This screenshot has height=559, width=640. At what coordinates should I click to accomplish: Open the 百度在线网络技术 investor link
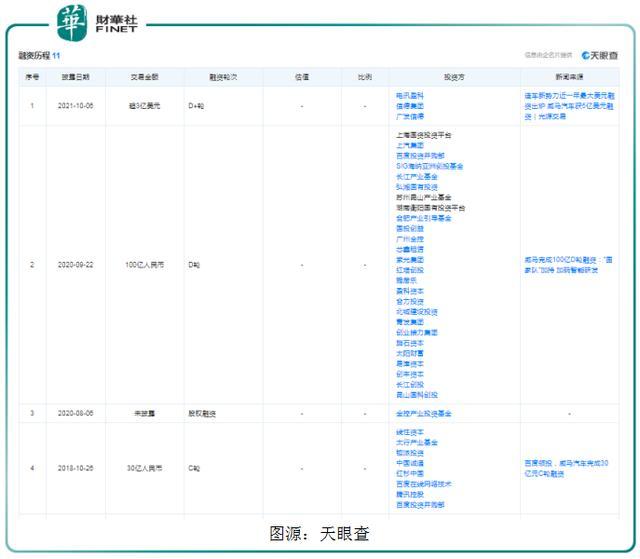point(424,484)
